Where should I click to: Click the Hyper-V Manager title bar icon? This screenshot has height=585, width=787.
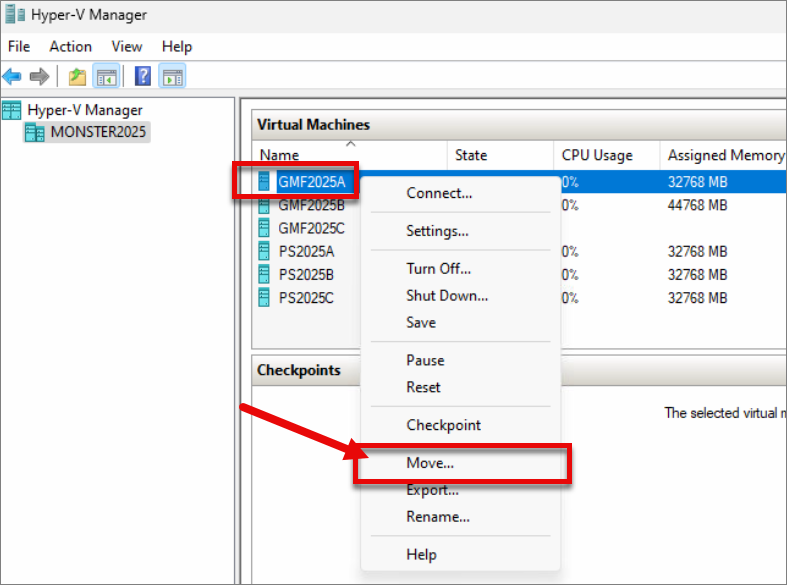pyautogui.click(x=15, y=15)
